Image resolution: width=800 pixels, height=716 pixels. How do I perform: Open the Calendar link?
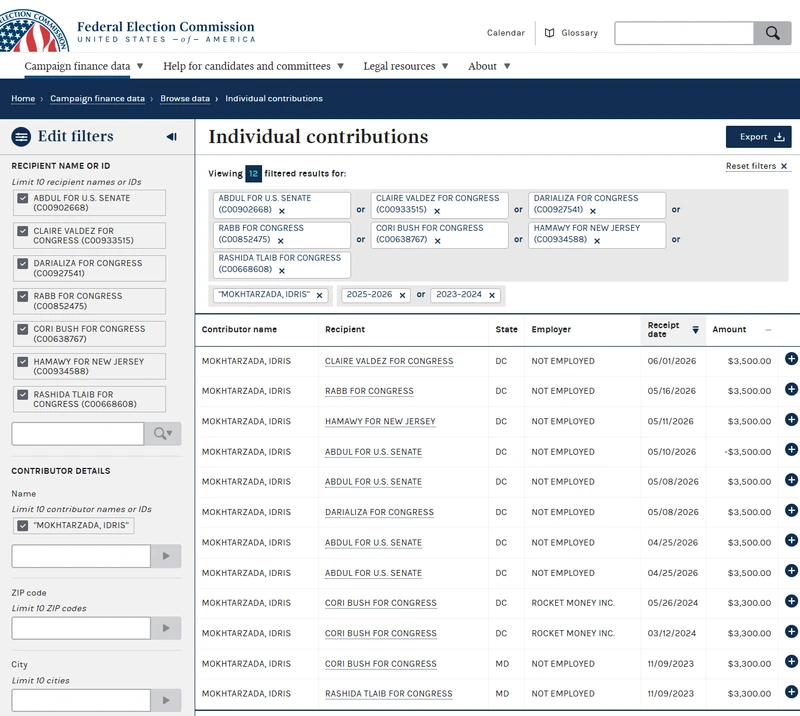(x=506, y=33)
